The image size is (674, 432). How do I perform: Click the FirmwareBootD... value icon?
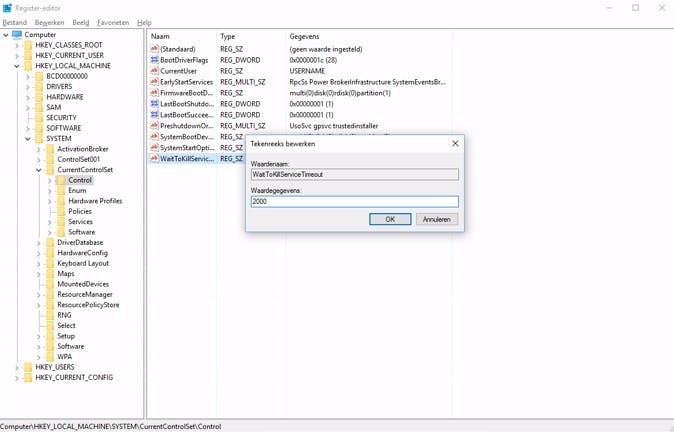click(154, 93)
